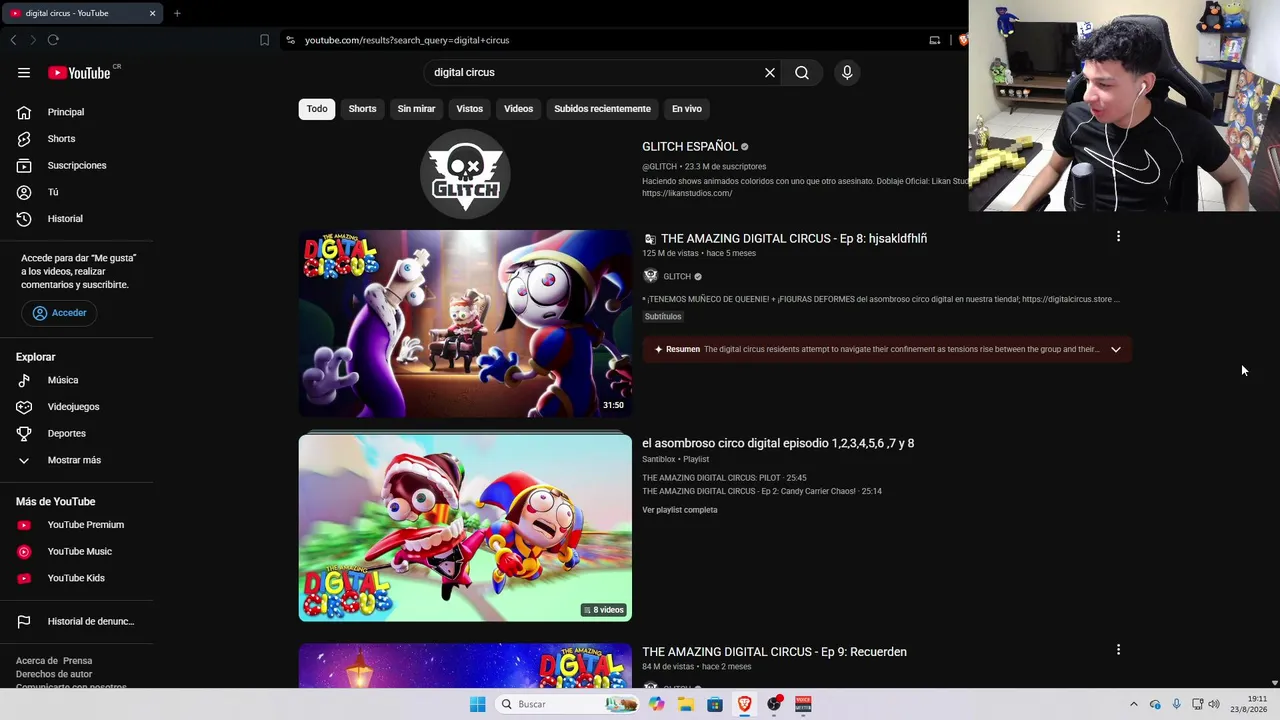Bookmark this page in the browser
The height and width of the screenshot is (720, 1280).
pos(264,40)
